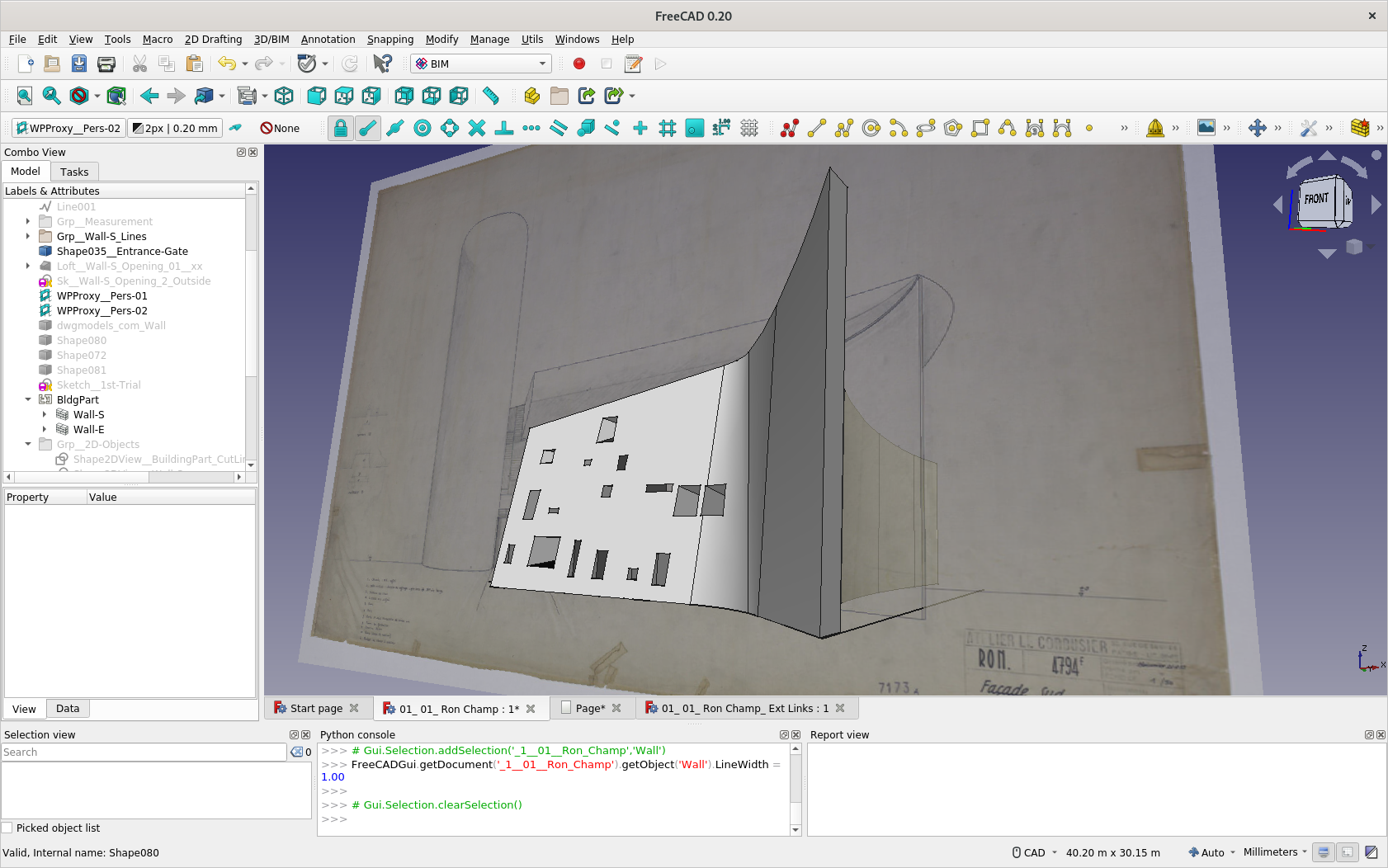
Task: Open the BIM workbench selector dropdown
Action: coord(480,64)
